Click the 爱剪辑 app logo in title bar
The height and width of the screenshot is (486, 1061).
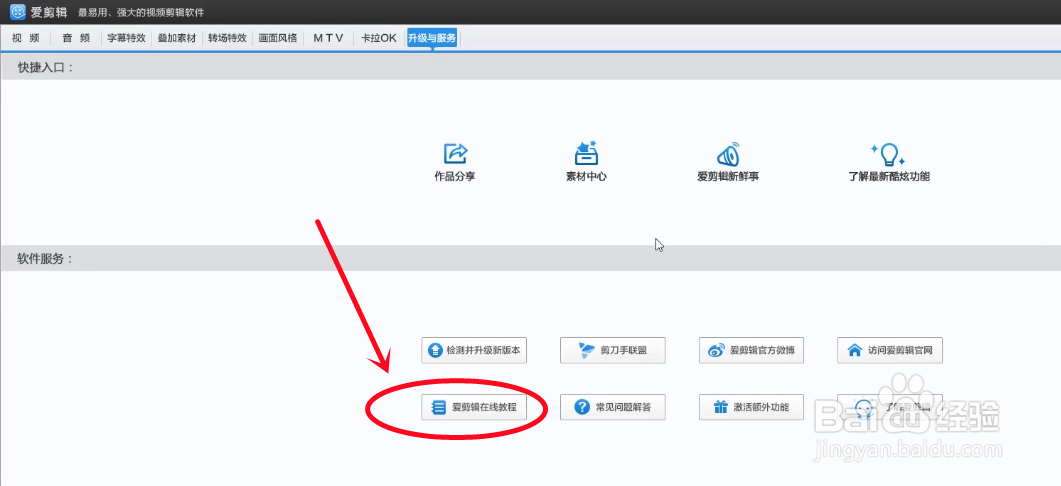click(18, 12)
